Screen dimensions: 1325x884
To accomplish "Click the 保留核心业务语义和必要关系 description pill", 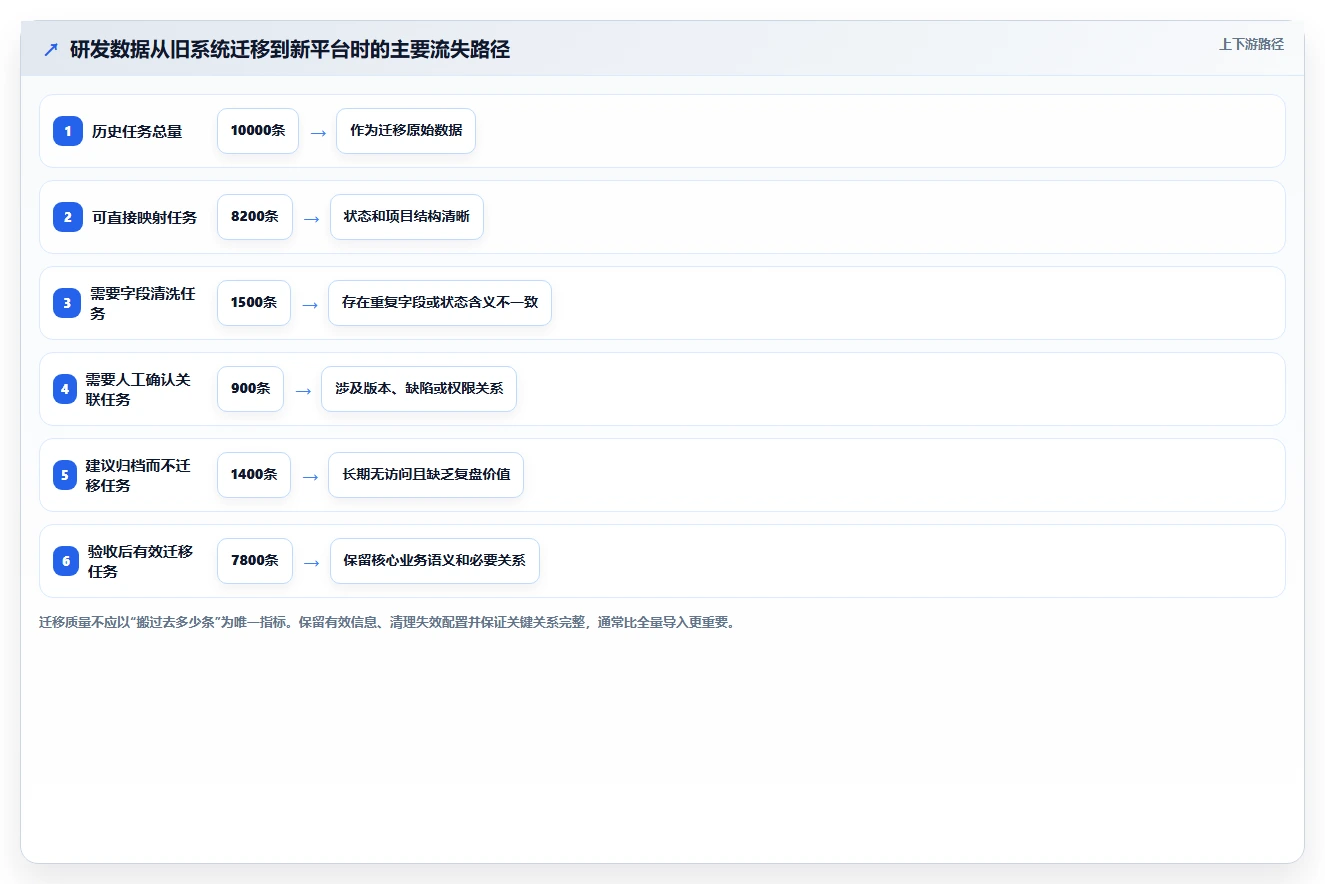I will 435,561.
